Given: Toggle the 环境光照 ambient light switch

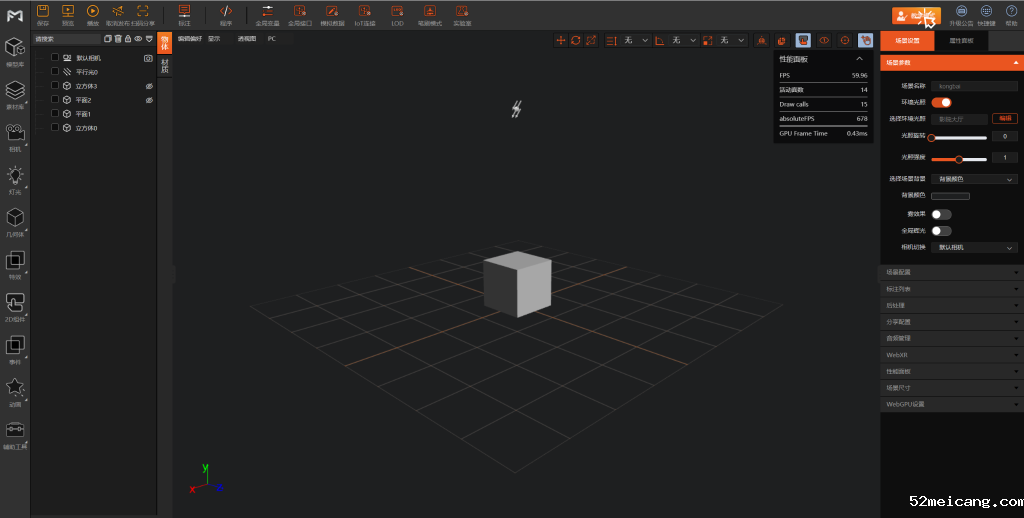Looking at the screenshot, I should [941, 102].
